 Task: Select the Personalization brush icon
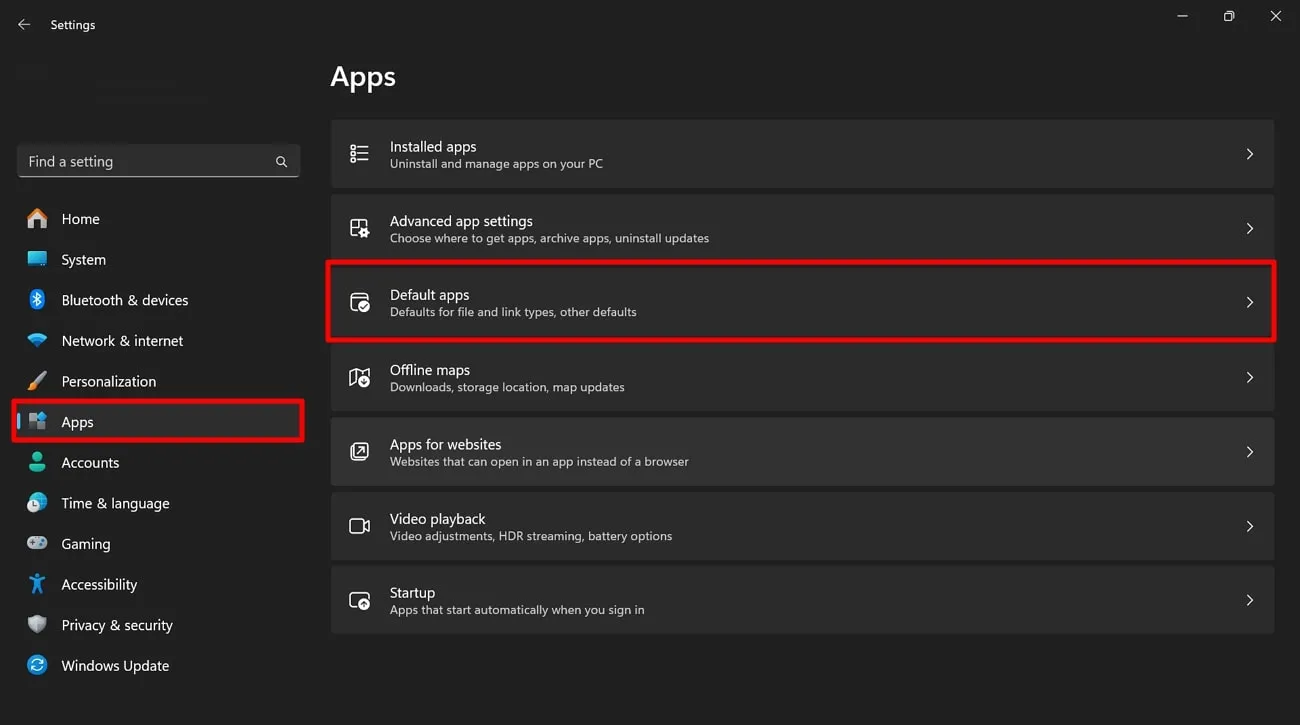pos(37,381)
